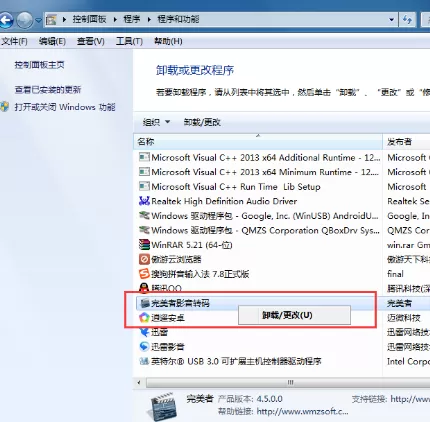Expand the arrow after 程序 breadcrumb
This screenshot has width=430, height=422.
149,20
